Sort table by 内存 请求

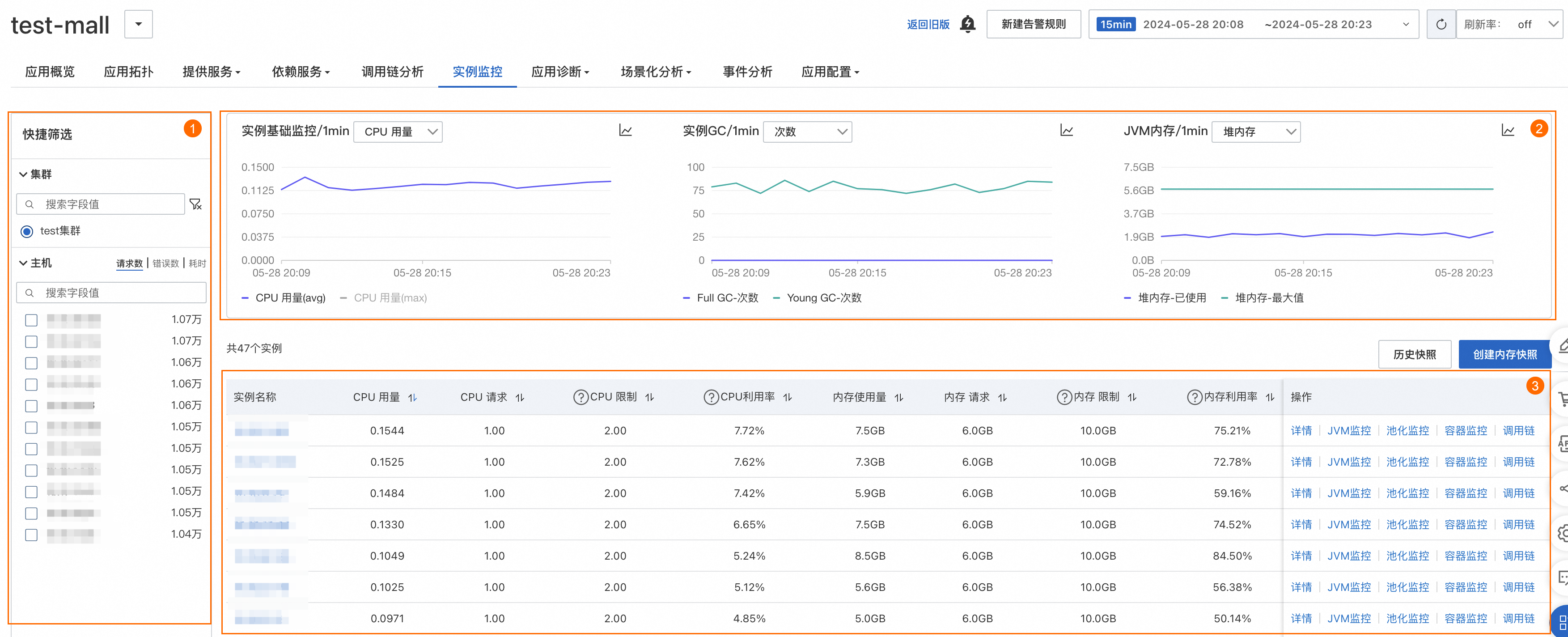click(1003, 397)
